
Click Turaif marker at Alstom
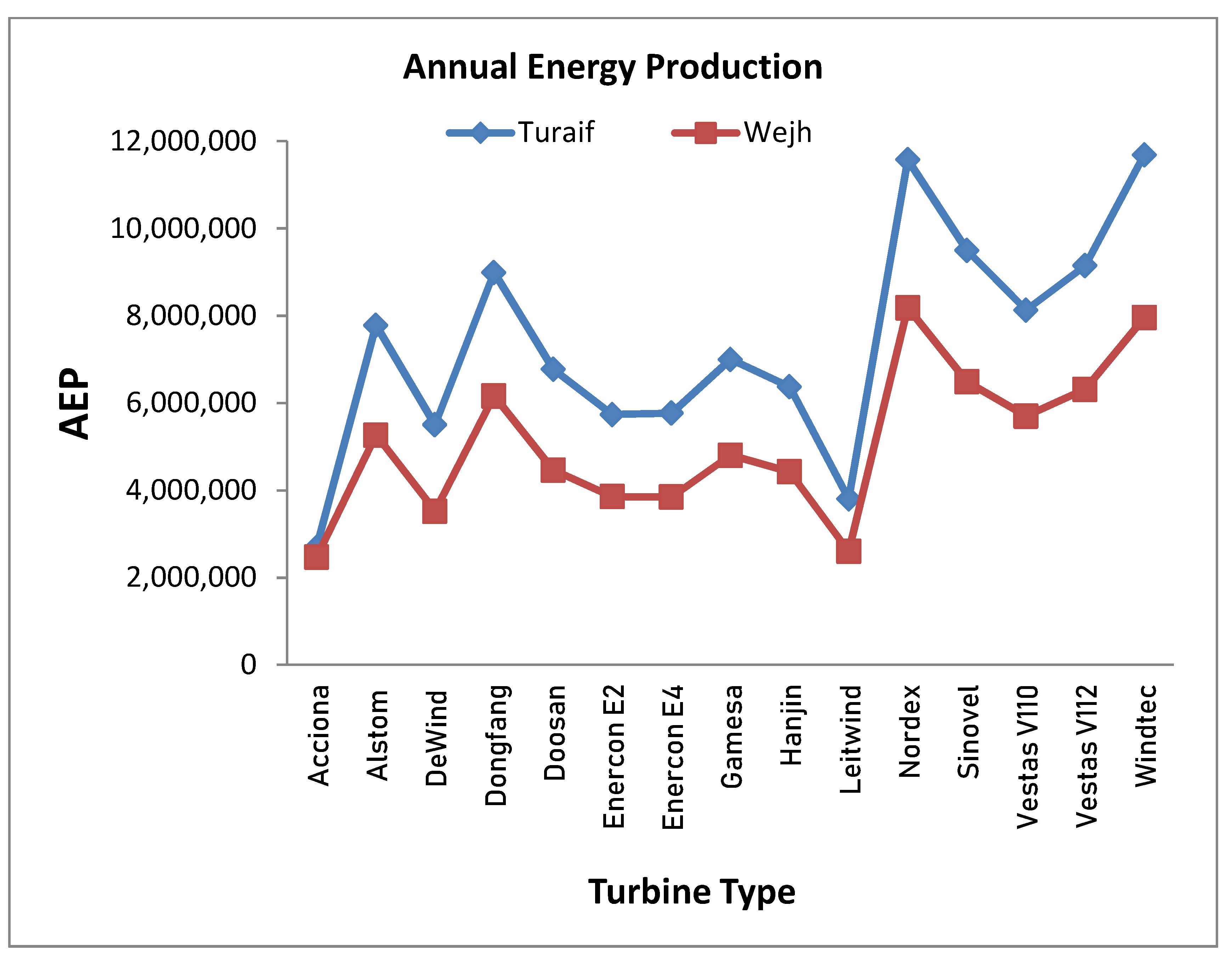click(376, 325)
